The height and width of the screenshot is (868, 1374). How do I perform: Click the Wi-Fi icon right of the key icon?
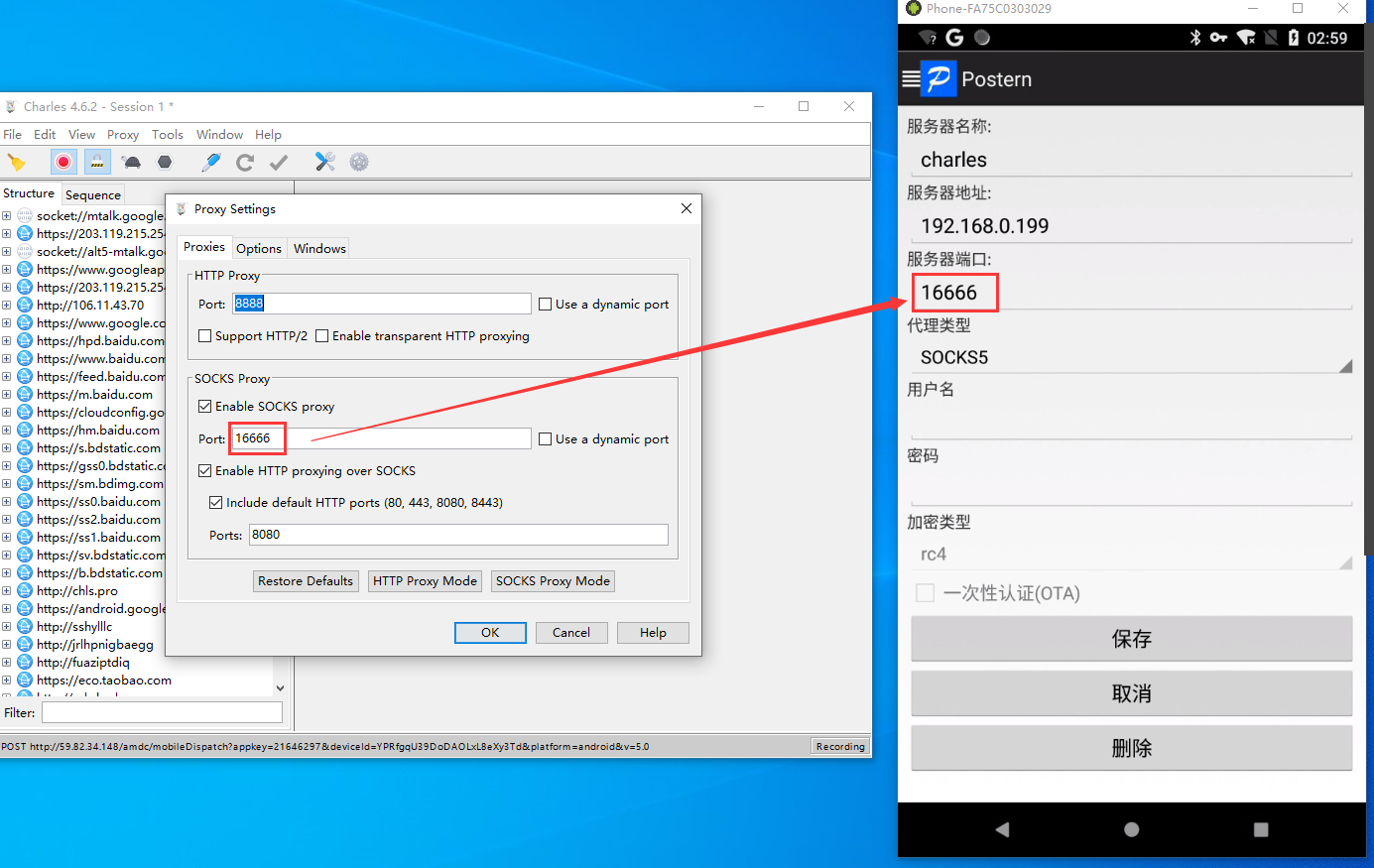[x=1246, y=38]
